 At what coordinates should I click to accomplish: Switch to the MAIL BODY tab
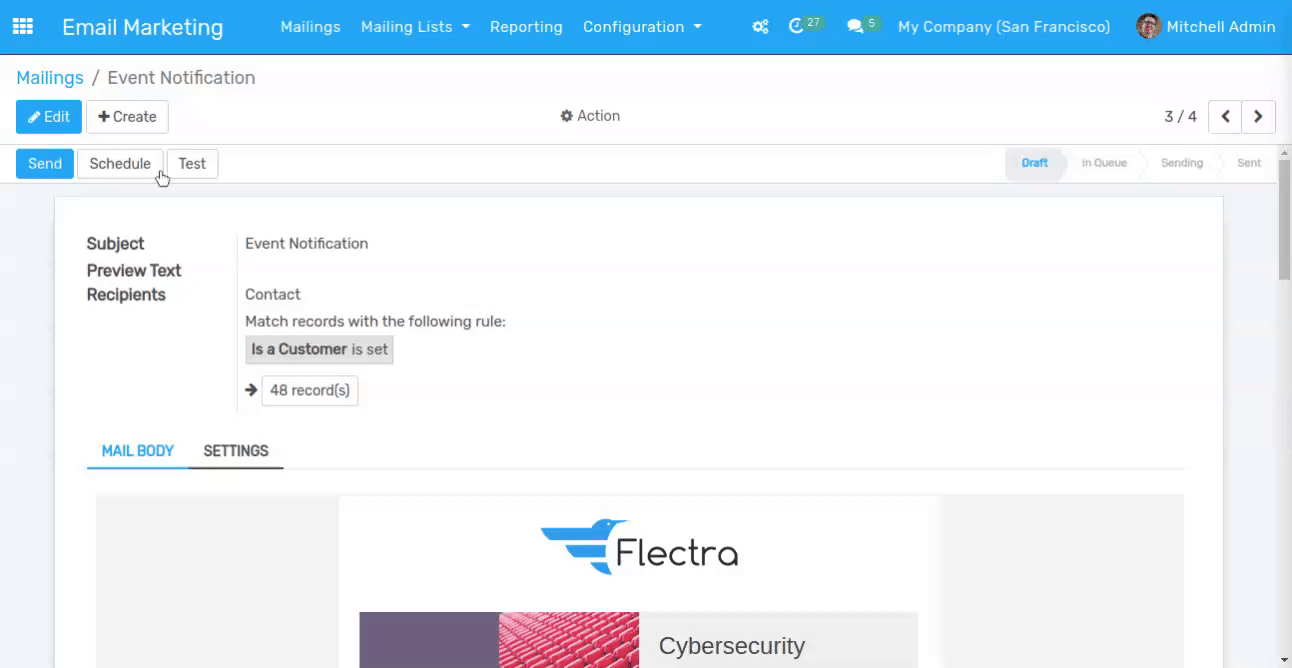click(x=138, y=451)
